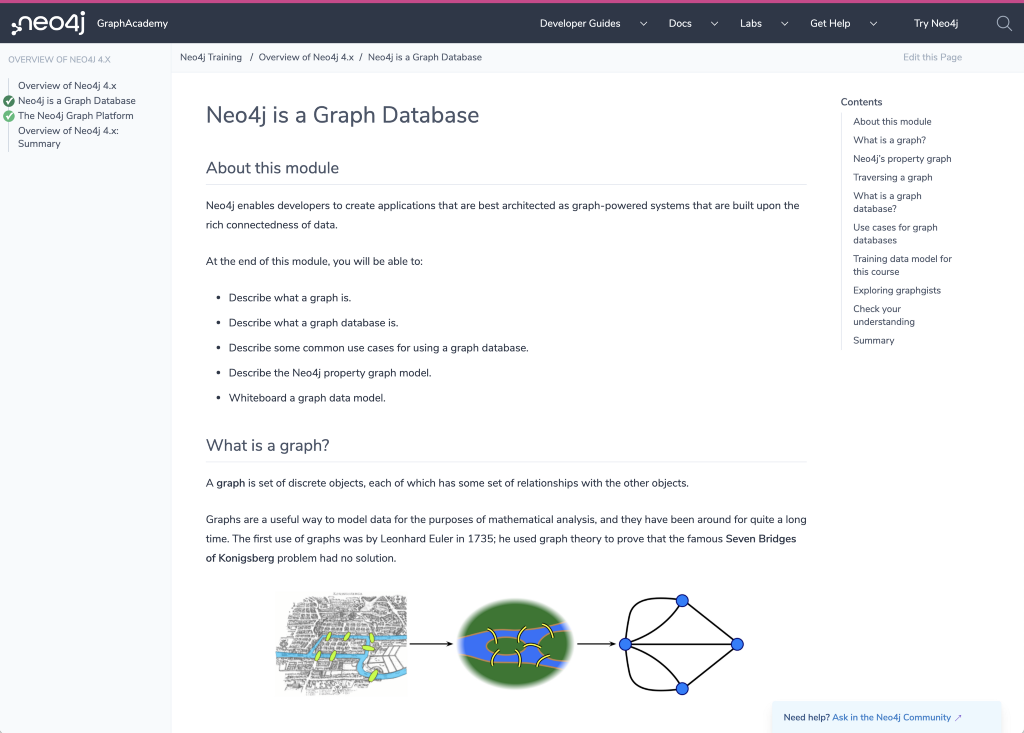Click the What is a graph? heading
Image resolution: width=1024 pixels, height=733 pixels.
click(267, 446)
